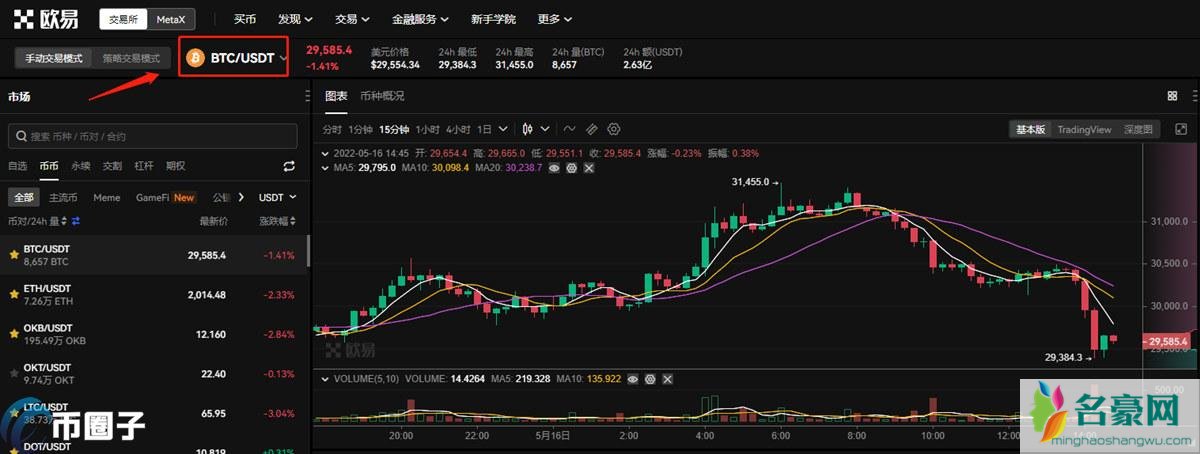Toggle favorite star for OKT/USDT
The width and height of the screenshot is (1200, 454).
click(14, 374)
